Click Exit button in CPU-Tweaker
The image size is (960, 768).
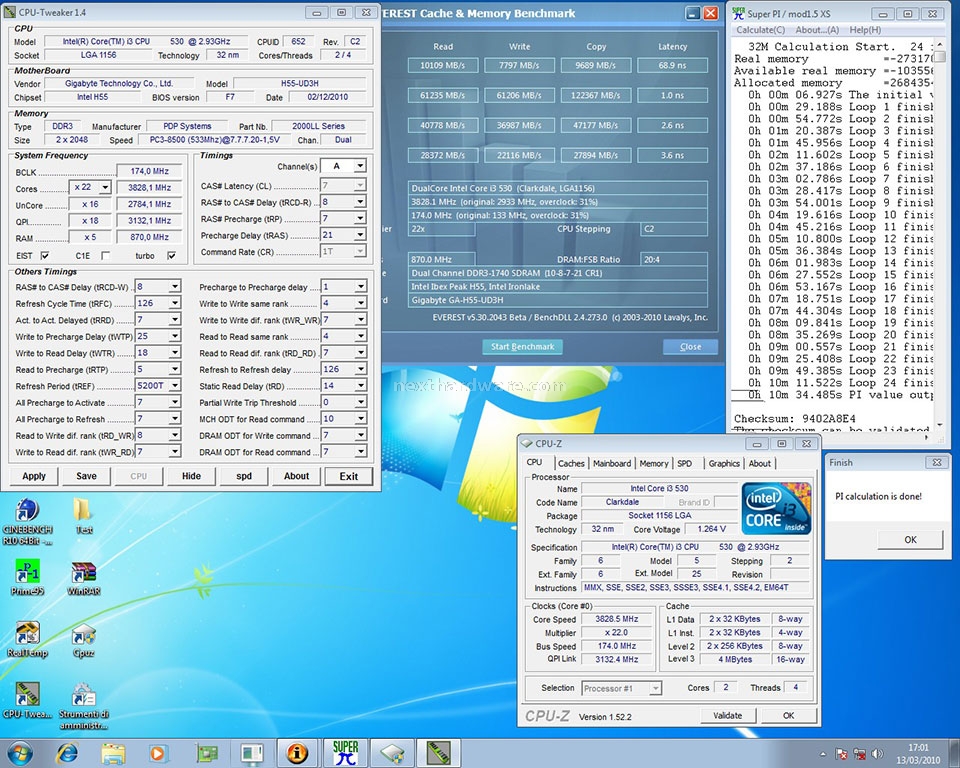tap(348, 476)
